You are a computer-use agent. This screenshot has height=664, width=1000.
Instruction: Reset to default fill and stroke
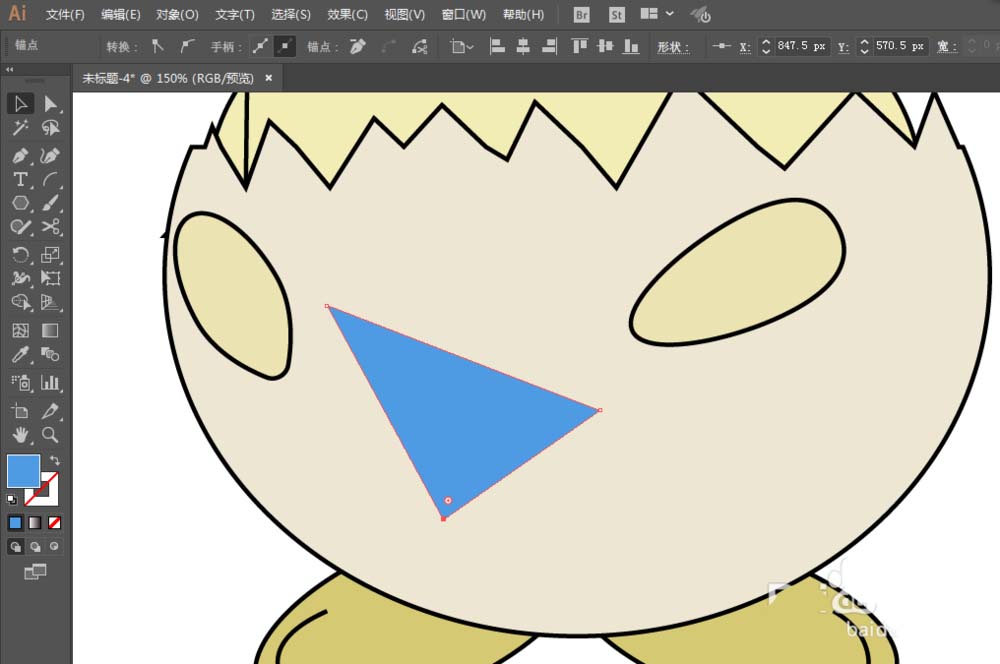[11, 499]
